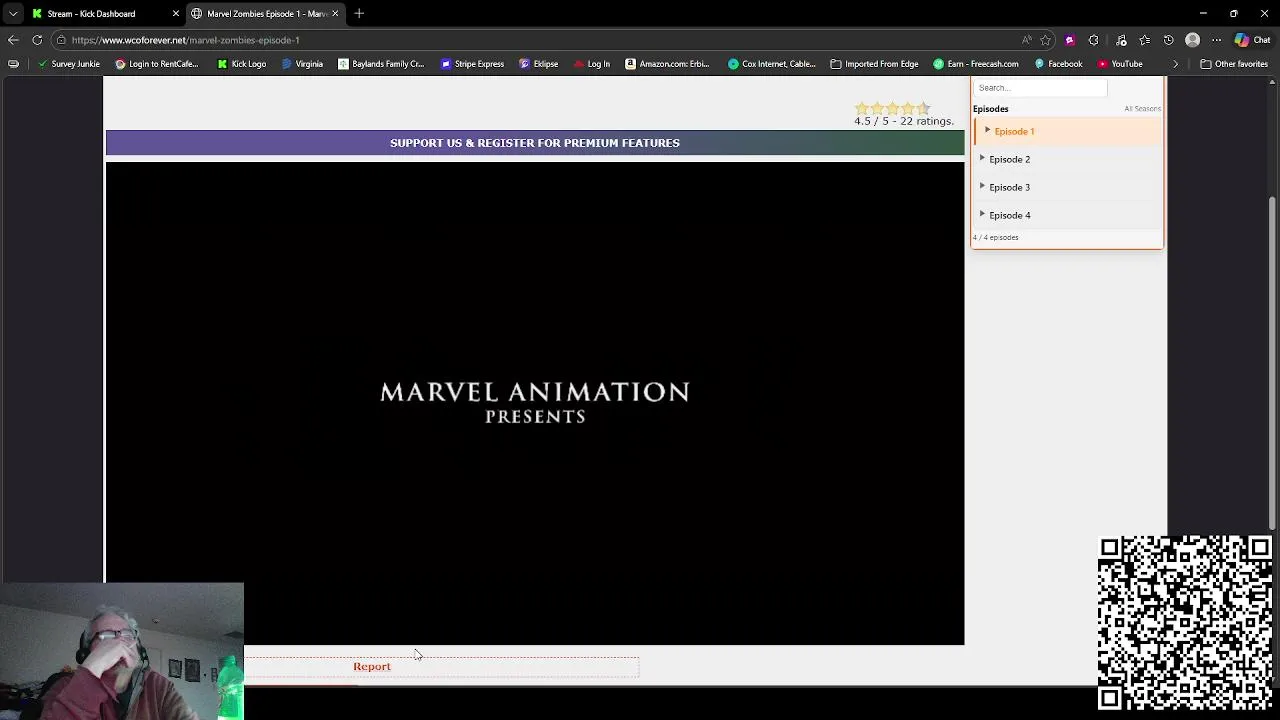Click play arrow beside Episode 1
Image resolution: width=1280 pixels, height=720 pixels.
click(x=987, y=130)
